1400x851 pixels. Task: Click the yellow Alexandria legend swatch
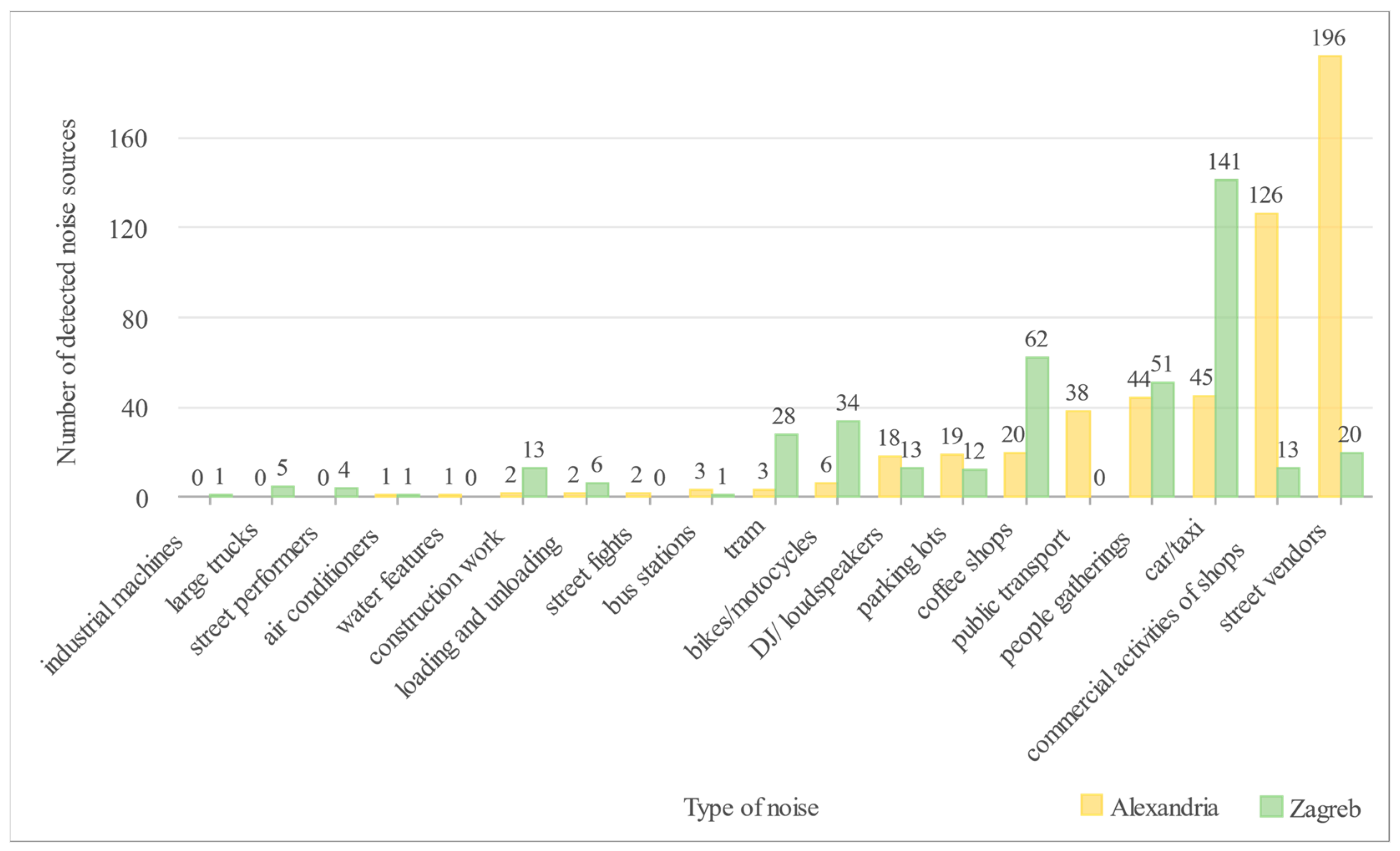tap(1091, 805)
